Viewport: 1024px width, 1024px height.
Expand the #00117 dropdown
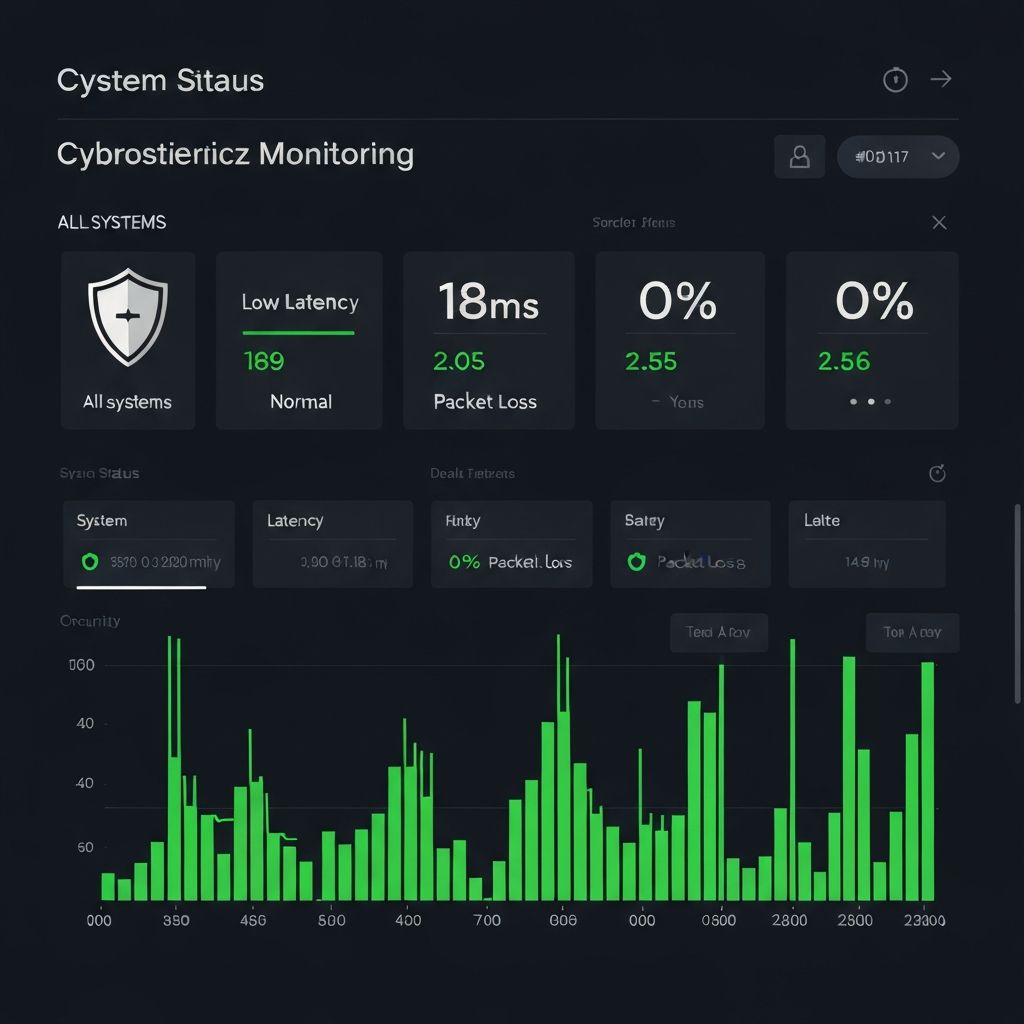pyautogui.click(x=897, y=157)
